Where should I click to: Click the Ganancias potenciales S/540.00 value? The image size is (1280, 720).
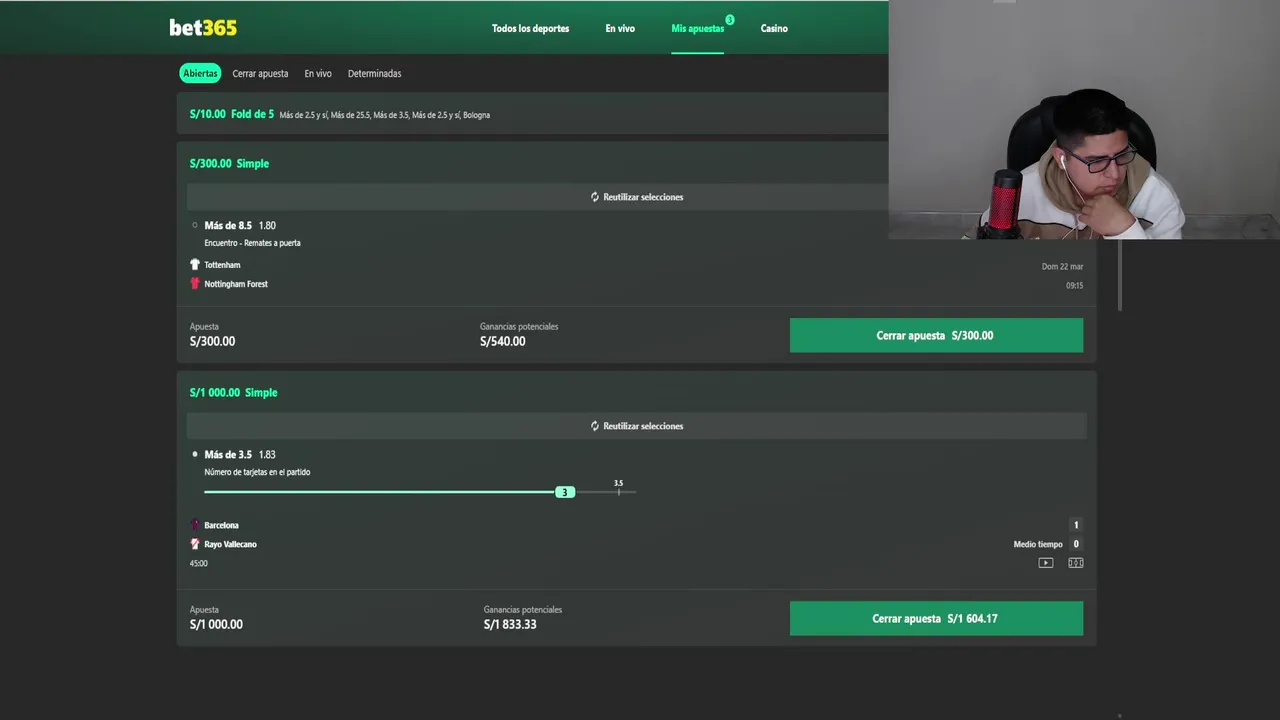click(502, 341)
